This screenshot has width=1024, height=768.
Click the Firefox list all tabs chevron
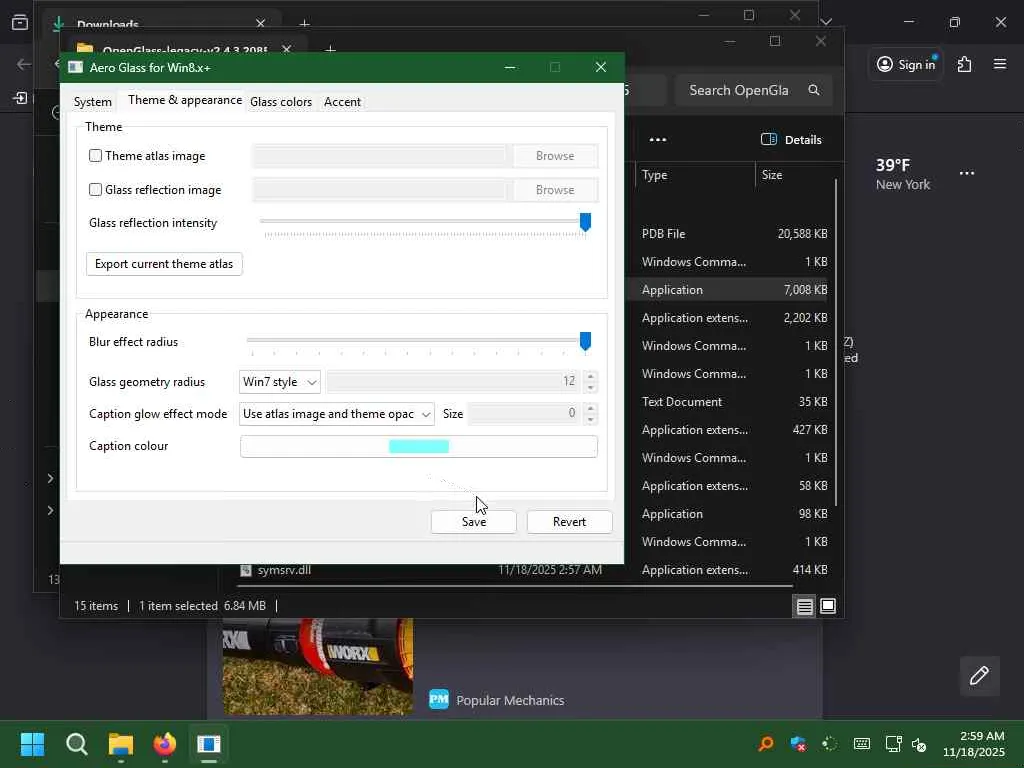[x=826, y=22]
